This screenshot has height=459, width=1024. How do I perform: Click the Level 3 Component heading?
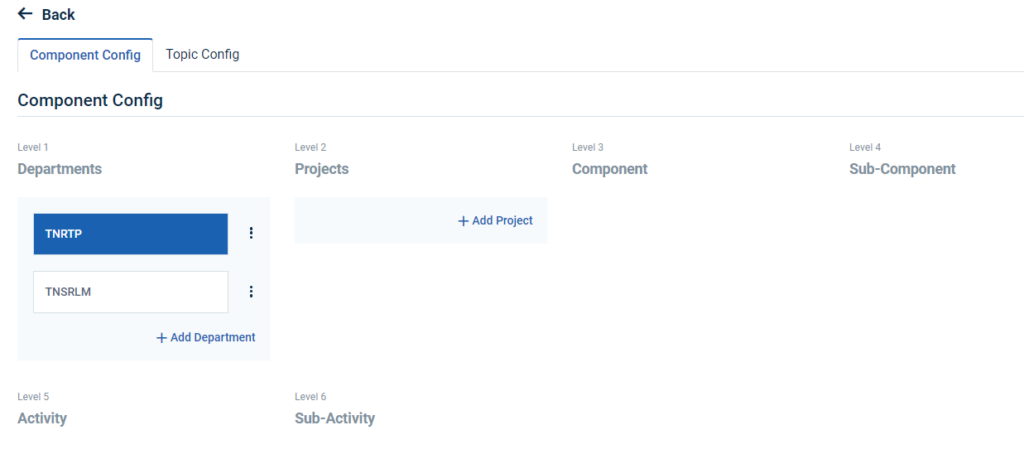[610, 169]
